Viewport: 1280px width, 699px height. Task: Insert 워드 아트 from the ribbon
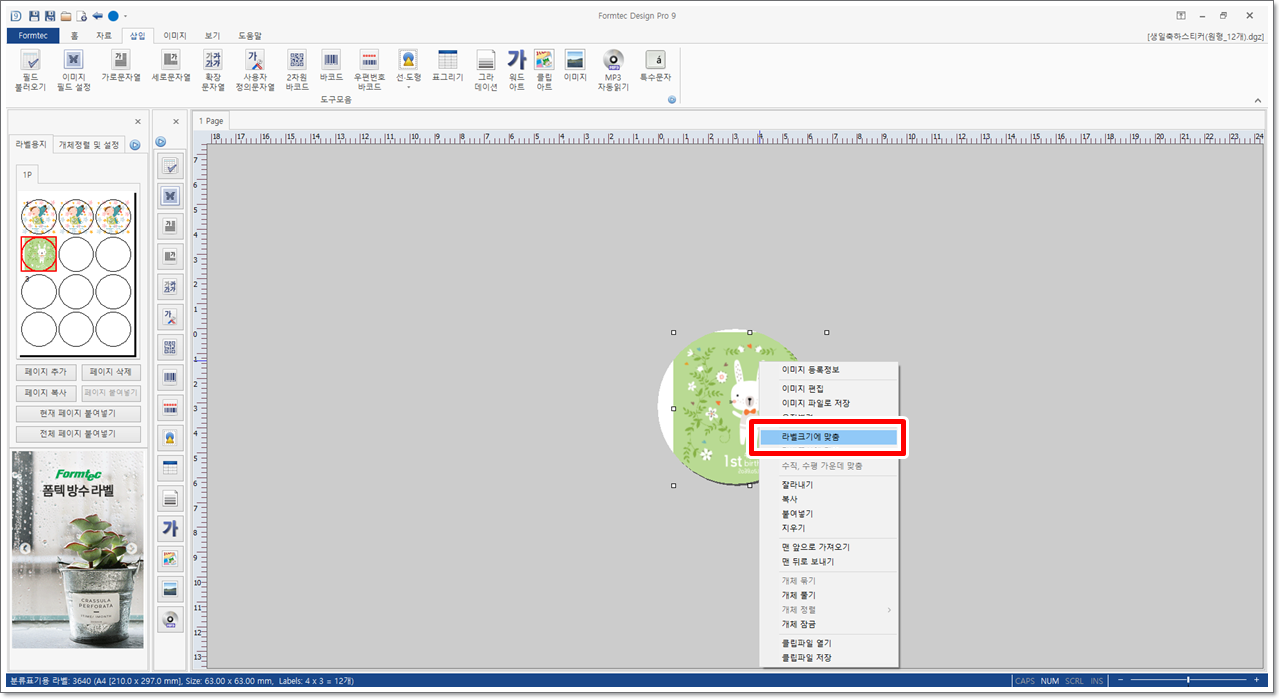click(x=516, y=70)
